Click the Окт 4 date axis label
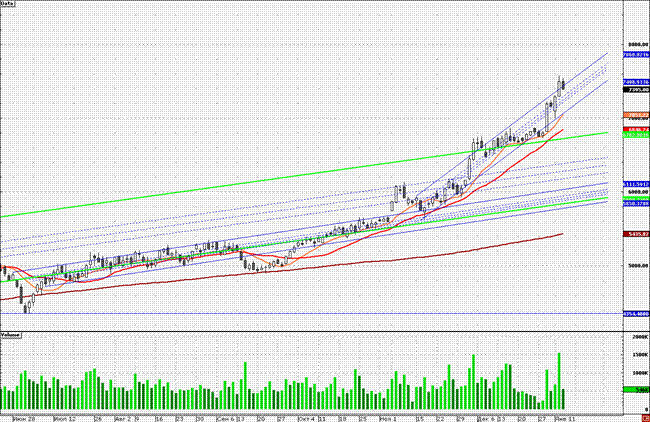650x422 pixels. 307,419
